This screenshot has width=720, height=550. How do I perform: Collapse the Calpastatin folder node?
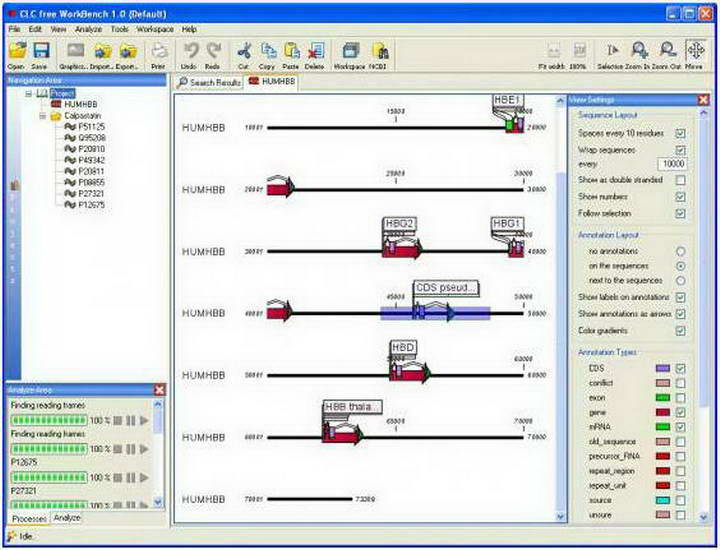(x=42, y=116)
